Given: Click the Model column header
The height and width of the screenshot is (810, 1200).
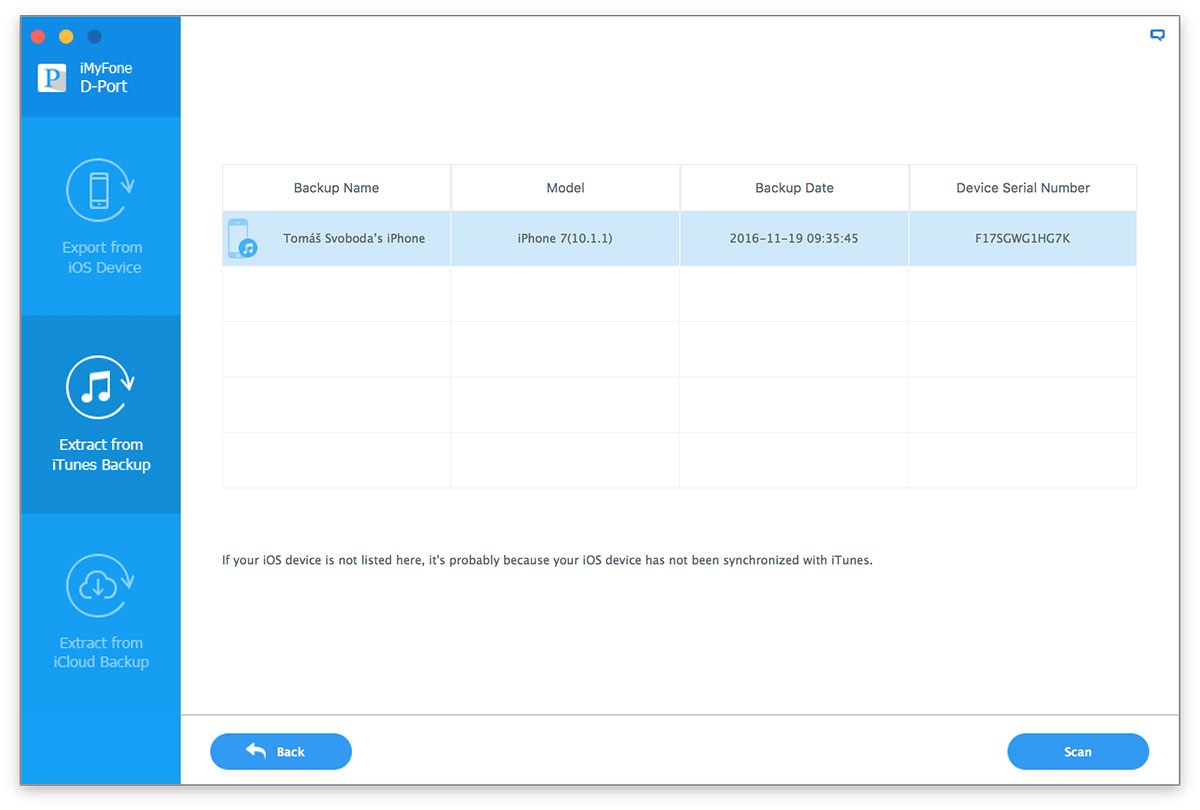Looking at the screenshot, I should tap(565, 188).
